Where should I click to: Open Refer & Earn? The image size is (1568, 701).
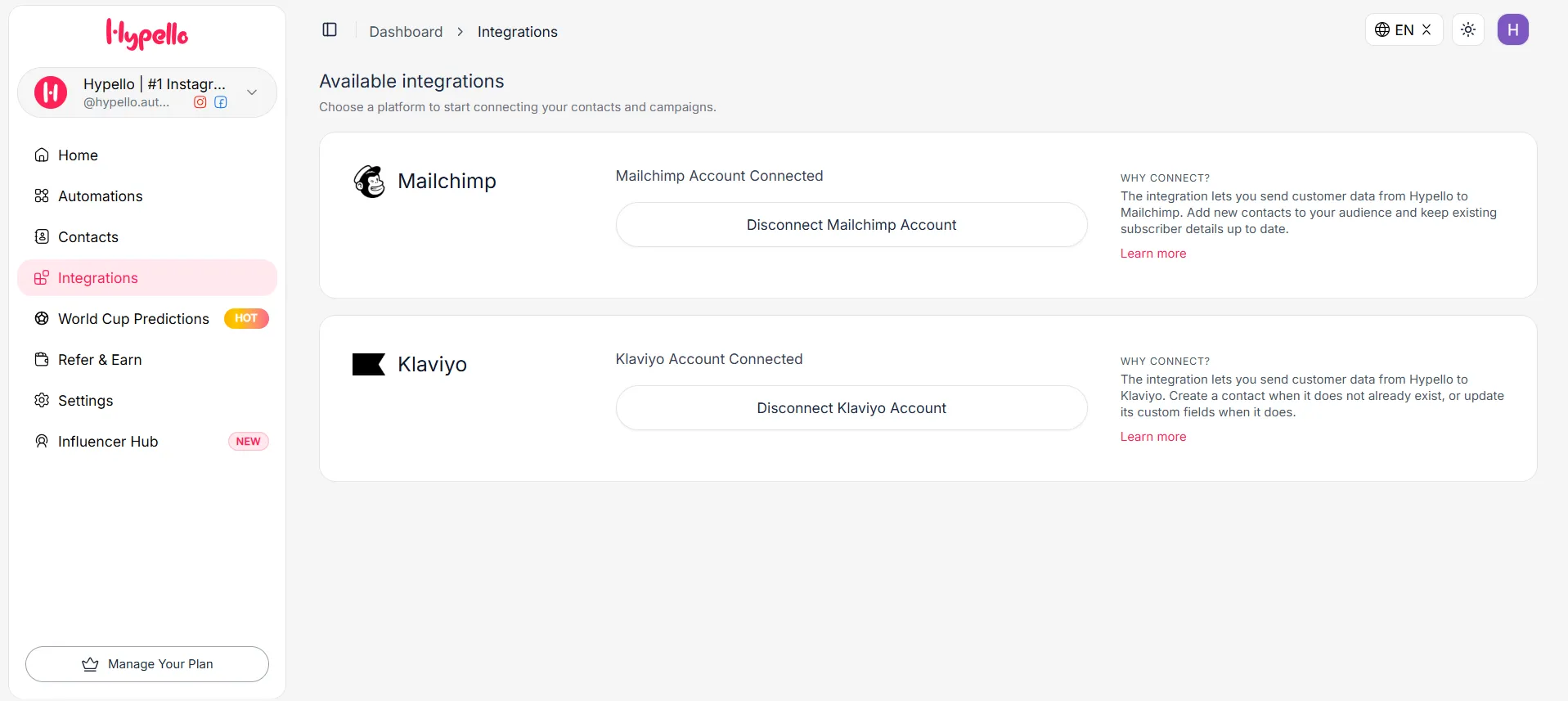coord(147,360)
